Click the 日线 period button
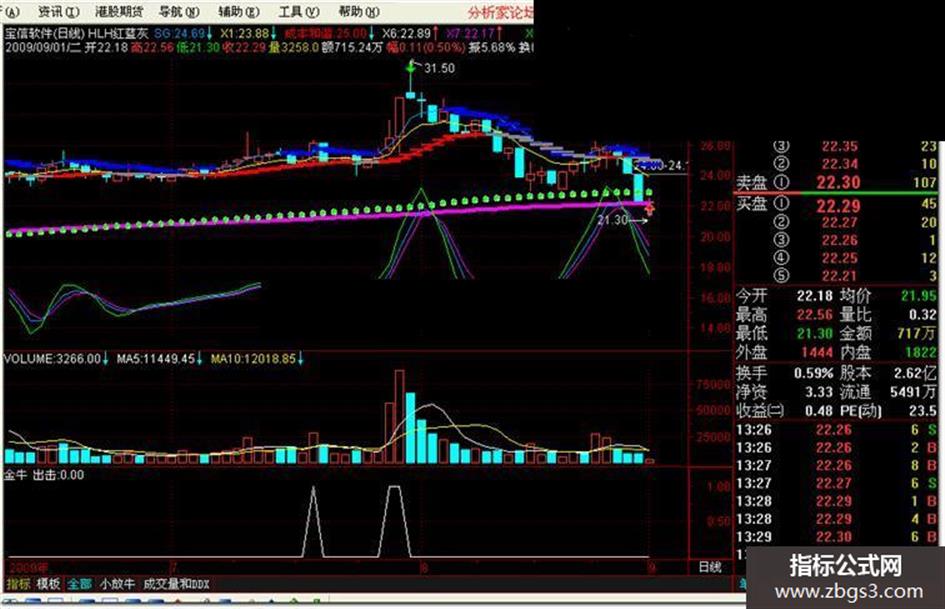This screenshot has height=609, width=945. coord(709,567)
